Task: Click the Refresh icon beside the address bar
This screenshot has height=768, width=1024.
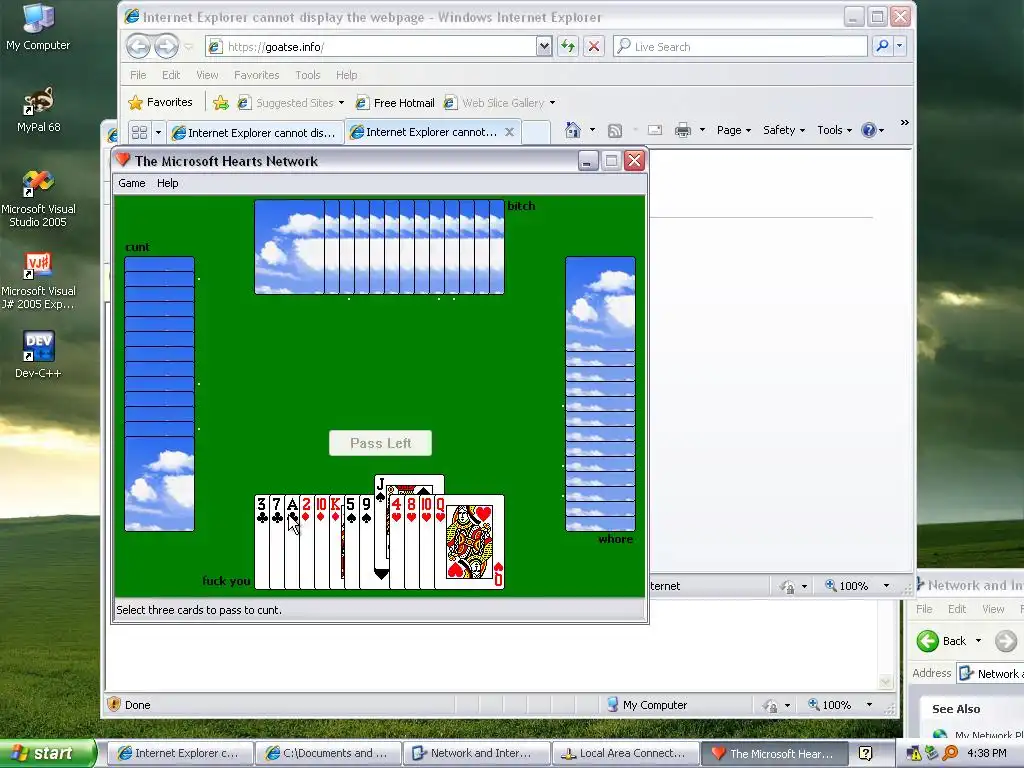Action: pos(568,46)
